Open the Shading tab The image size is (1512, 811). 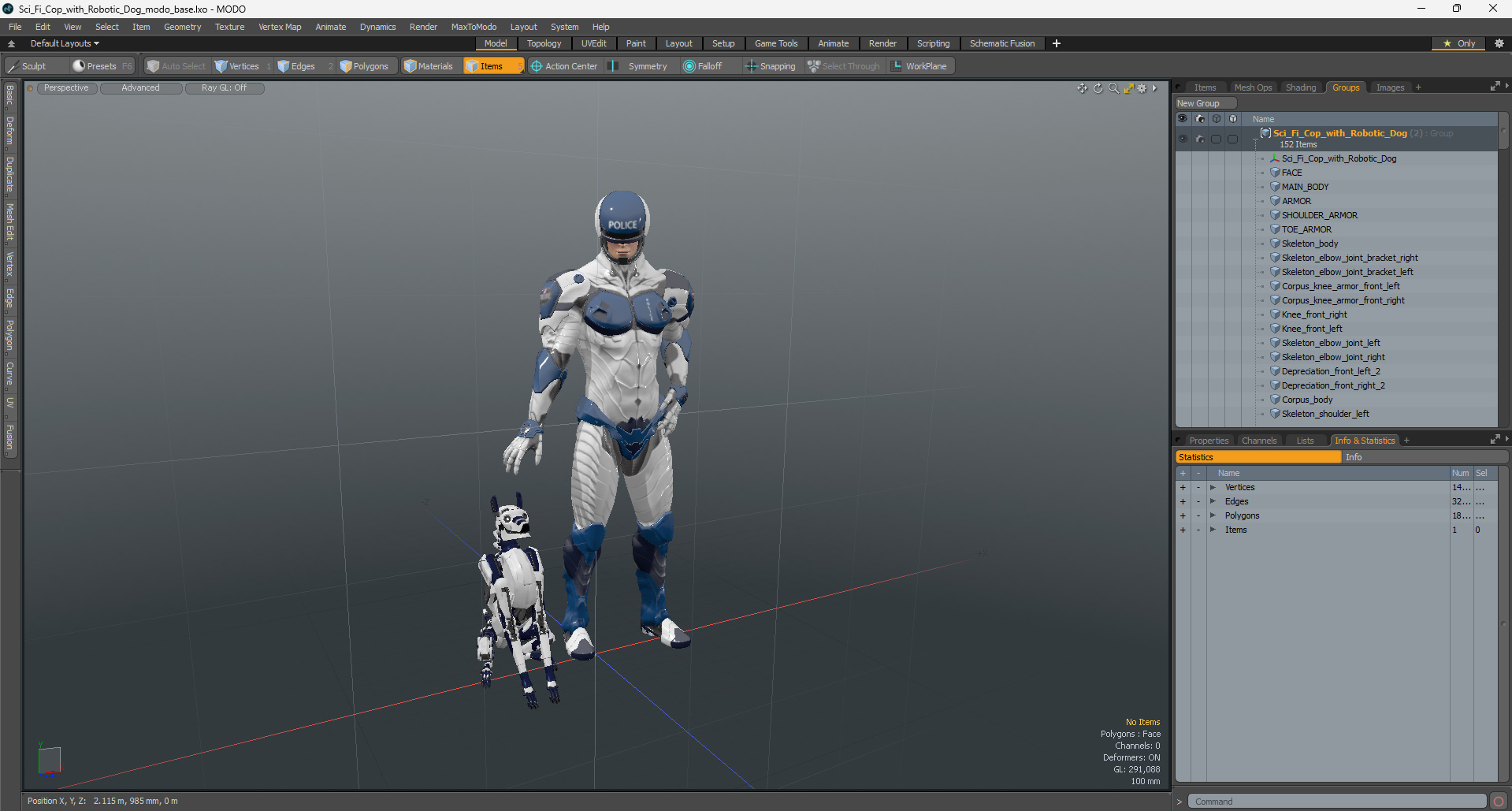point(1301,87)
